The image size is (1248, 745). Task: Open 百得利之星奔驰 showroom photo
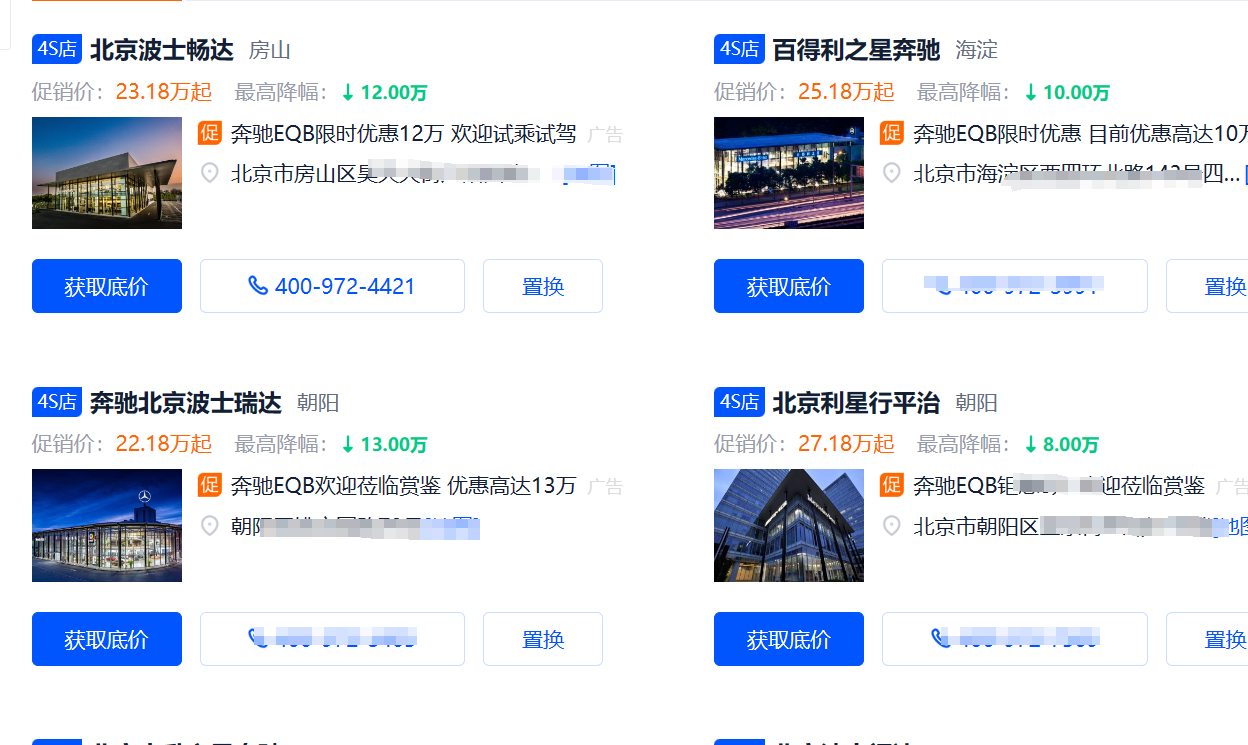tap(789, 173)
